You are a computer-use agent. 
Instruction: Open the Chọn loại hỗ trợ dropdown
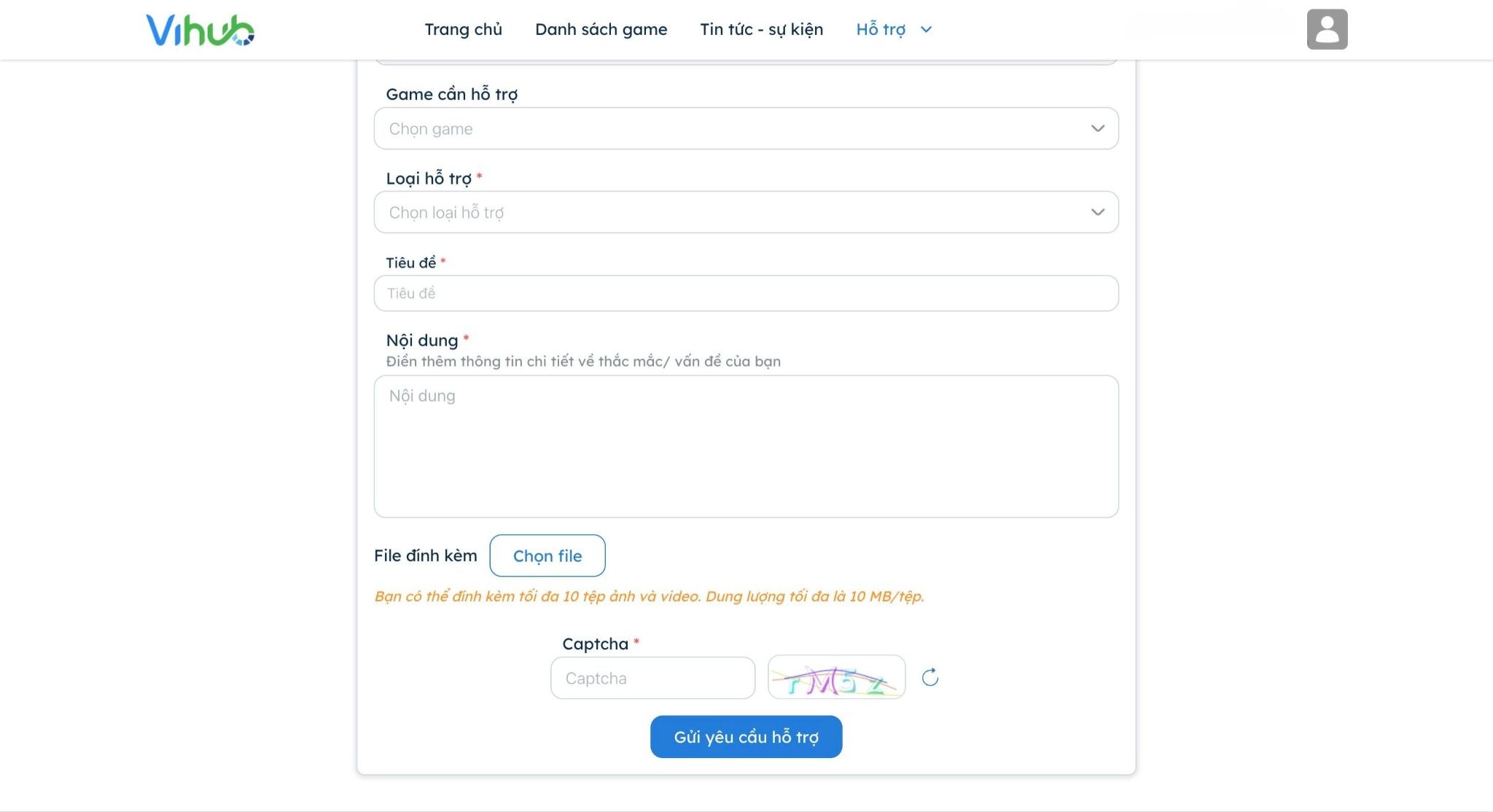746,212
